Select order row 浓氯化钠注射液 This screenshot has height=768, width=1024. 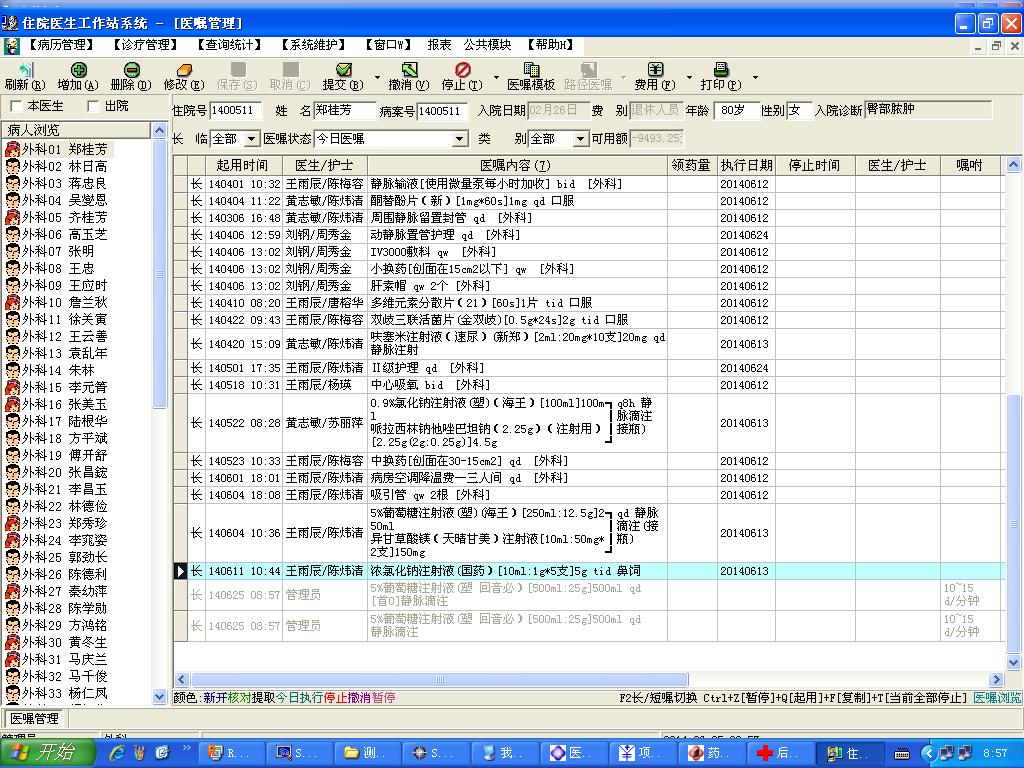click(x=588, y=571)
